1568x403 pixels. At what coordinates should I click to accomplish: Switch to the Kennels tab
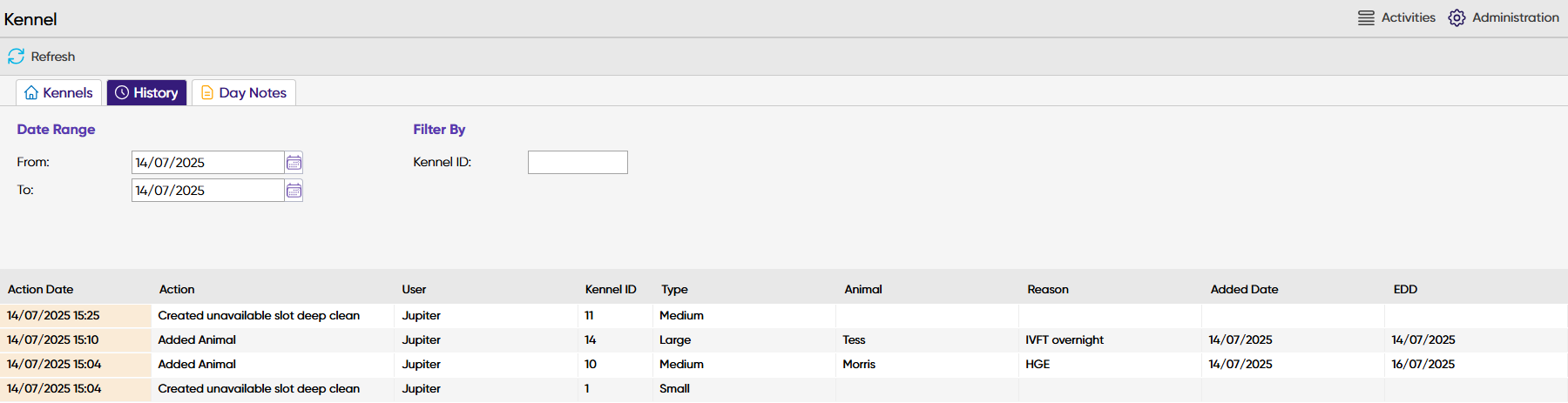(x=67, y=93)
